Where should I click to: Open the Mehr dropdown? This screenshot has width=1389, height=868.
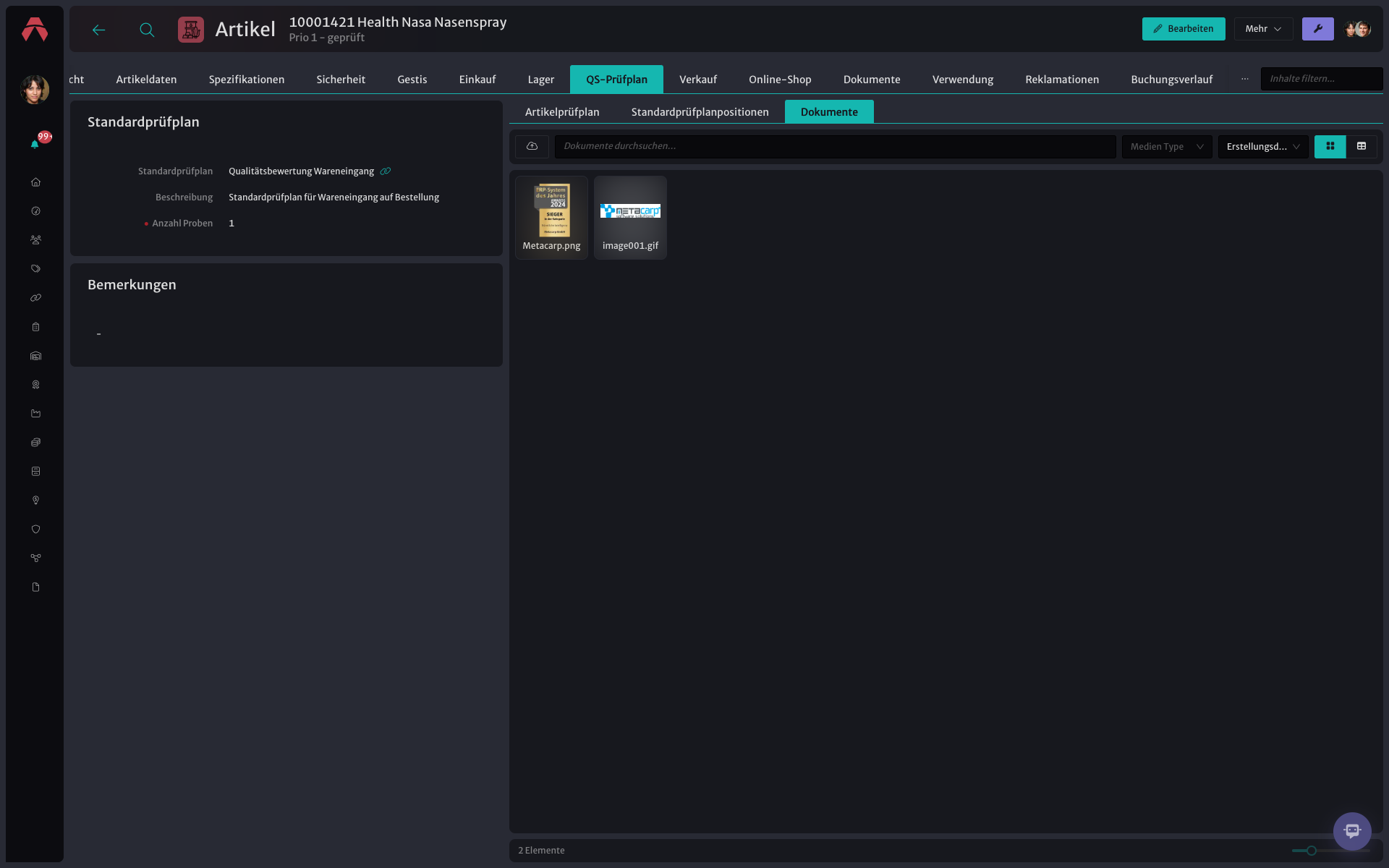click(1263, 29)
